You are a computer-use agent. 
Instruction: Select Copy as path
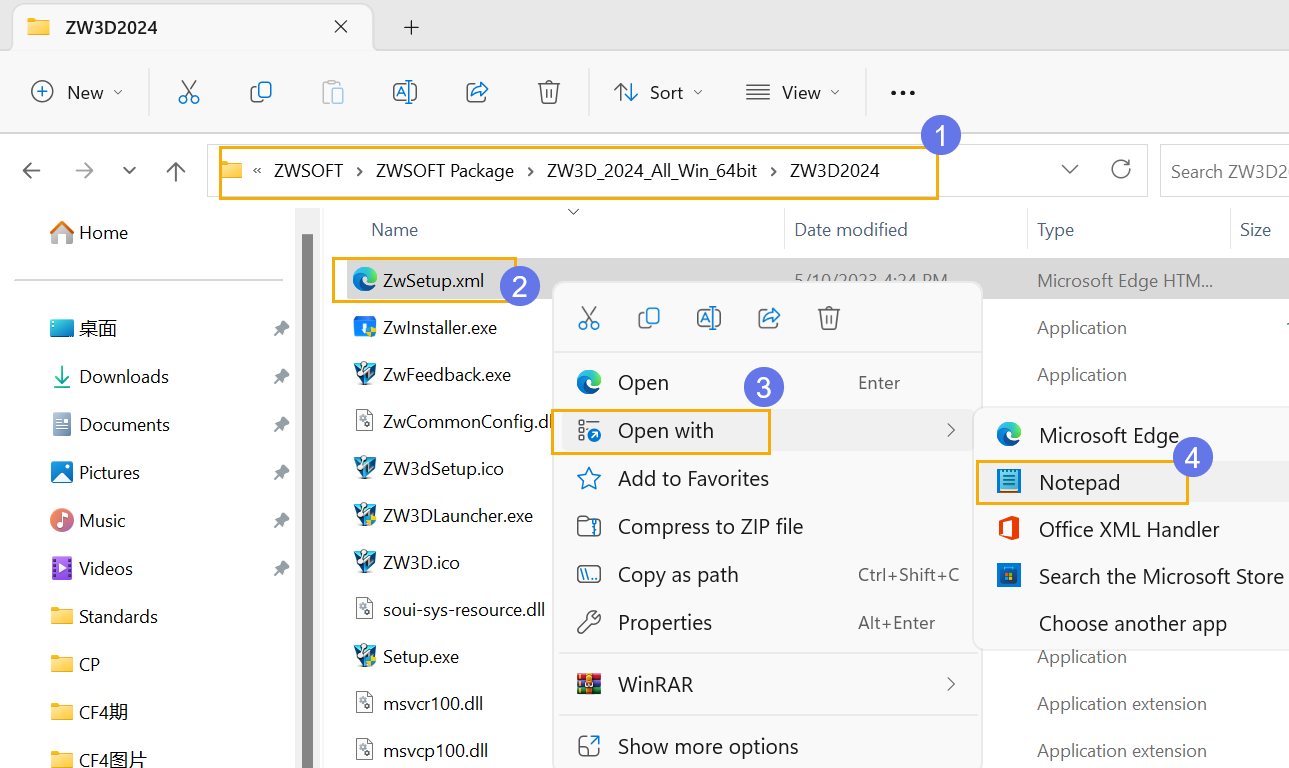767,575
